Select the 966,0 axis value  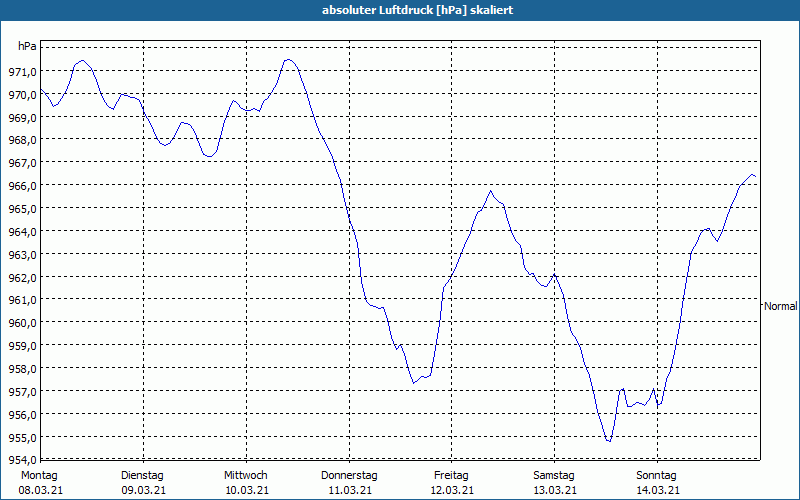click(x=22, y=186)
